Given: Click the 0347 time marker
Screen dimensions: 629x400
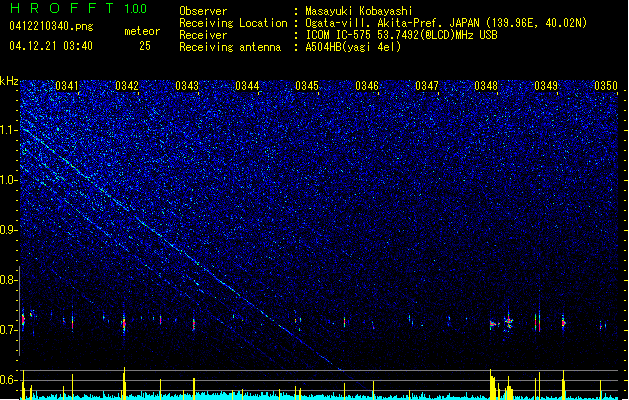Looking at the screenshot, I should click(427, 86).
